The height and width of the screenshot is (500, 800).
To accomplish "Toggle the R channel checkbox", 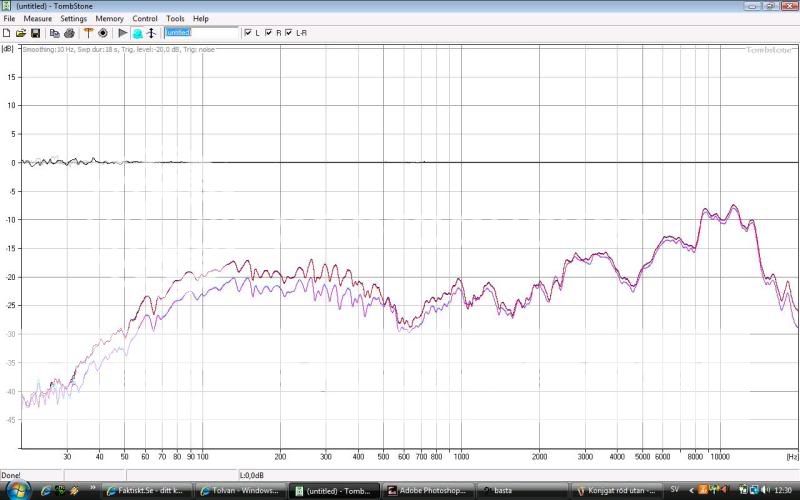I will pyautogui.click(x=269, y=33).
